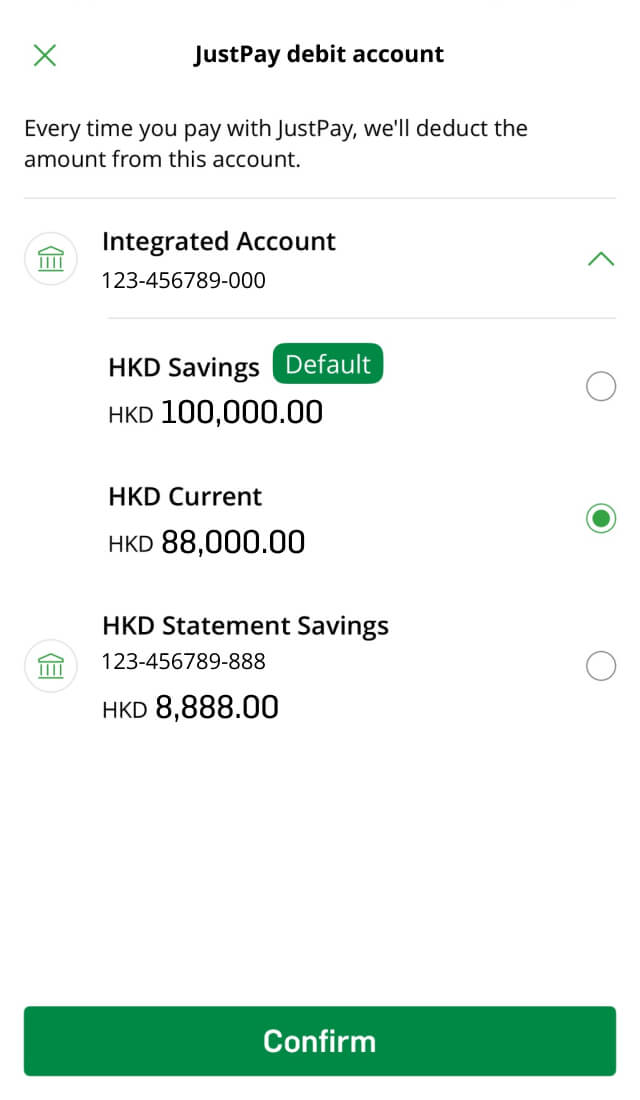This screenshot has width=640, height=1100.
Task: Click the HKD Statement Savings label
Action: tap(245, 626)
